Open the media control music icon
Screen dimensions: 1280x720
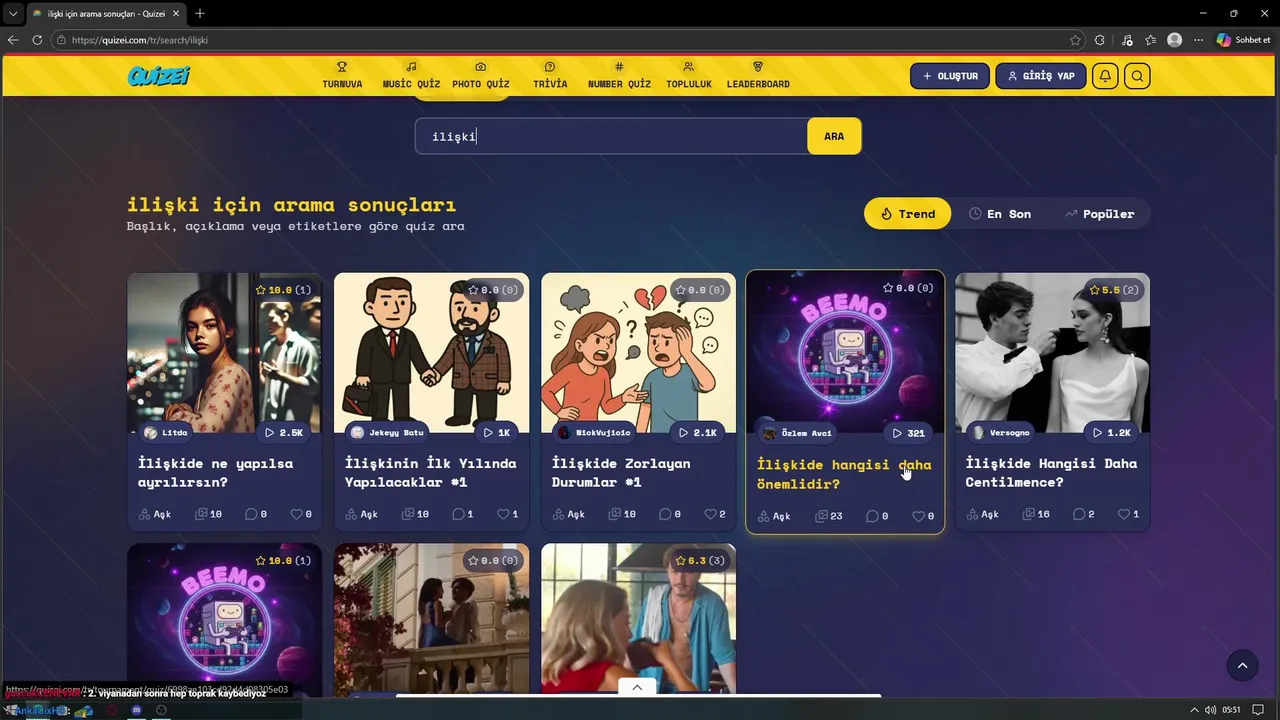(1127, 40)
